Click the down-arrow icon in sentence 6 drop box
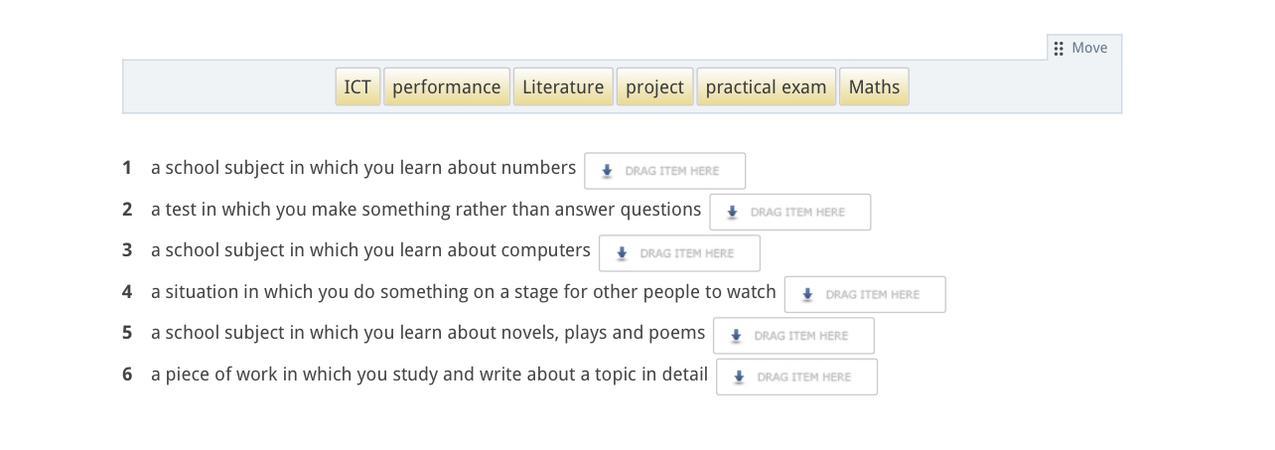 click(739, 377)
